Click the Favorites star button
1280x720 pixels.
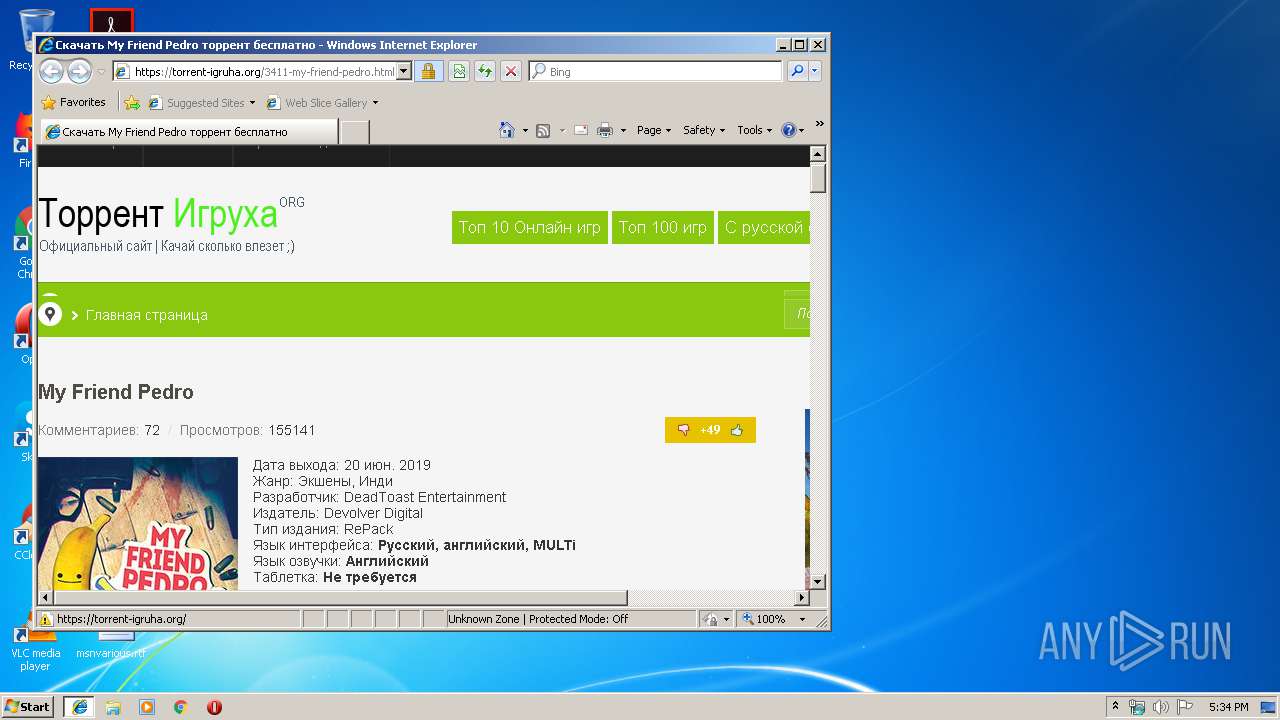pyautogui.click(x=73, y=102)
